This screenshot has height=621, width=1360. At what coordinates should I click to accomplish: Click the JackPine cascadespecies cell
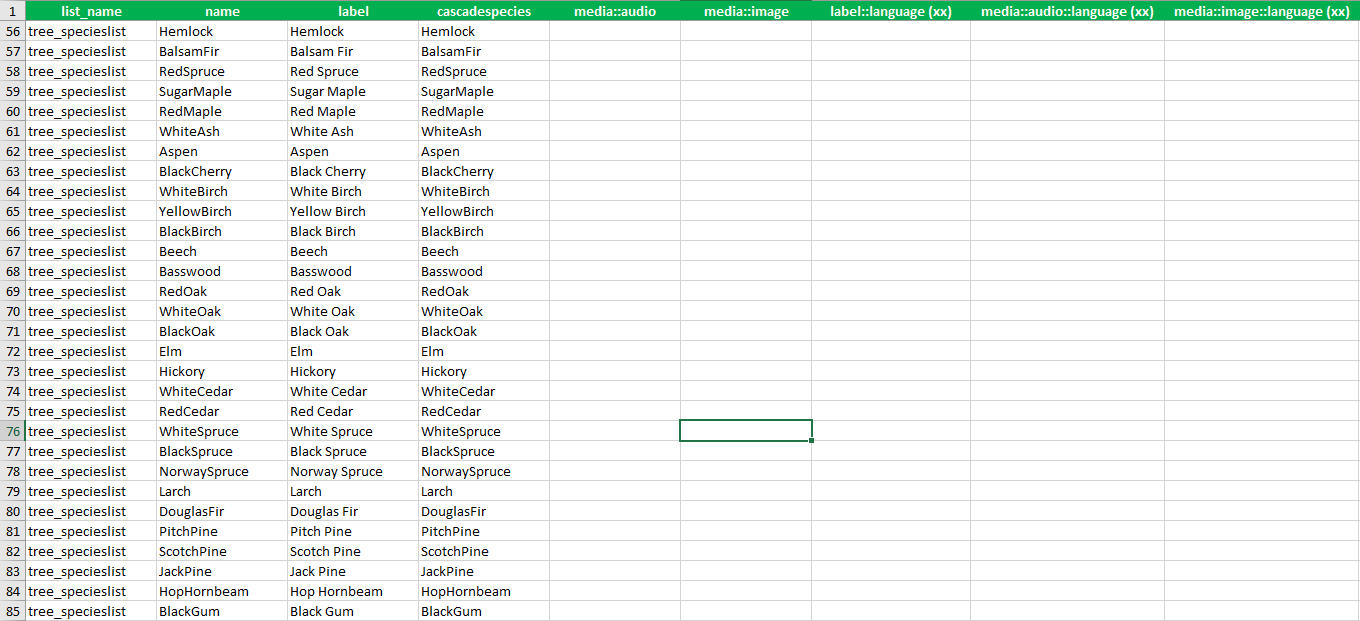484,571
